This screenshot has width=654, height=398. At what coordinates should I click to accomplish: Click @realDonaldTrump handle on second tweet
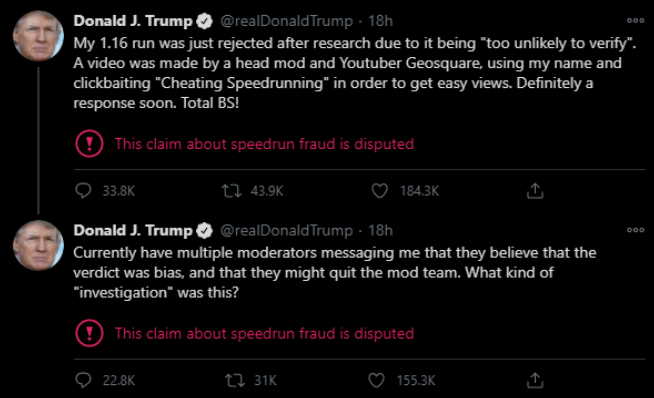tap(286, 230)
